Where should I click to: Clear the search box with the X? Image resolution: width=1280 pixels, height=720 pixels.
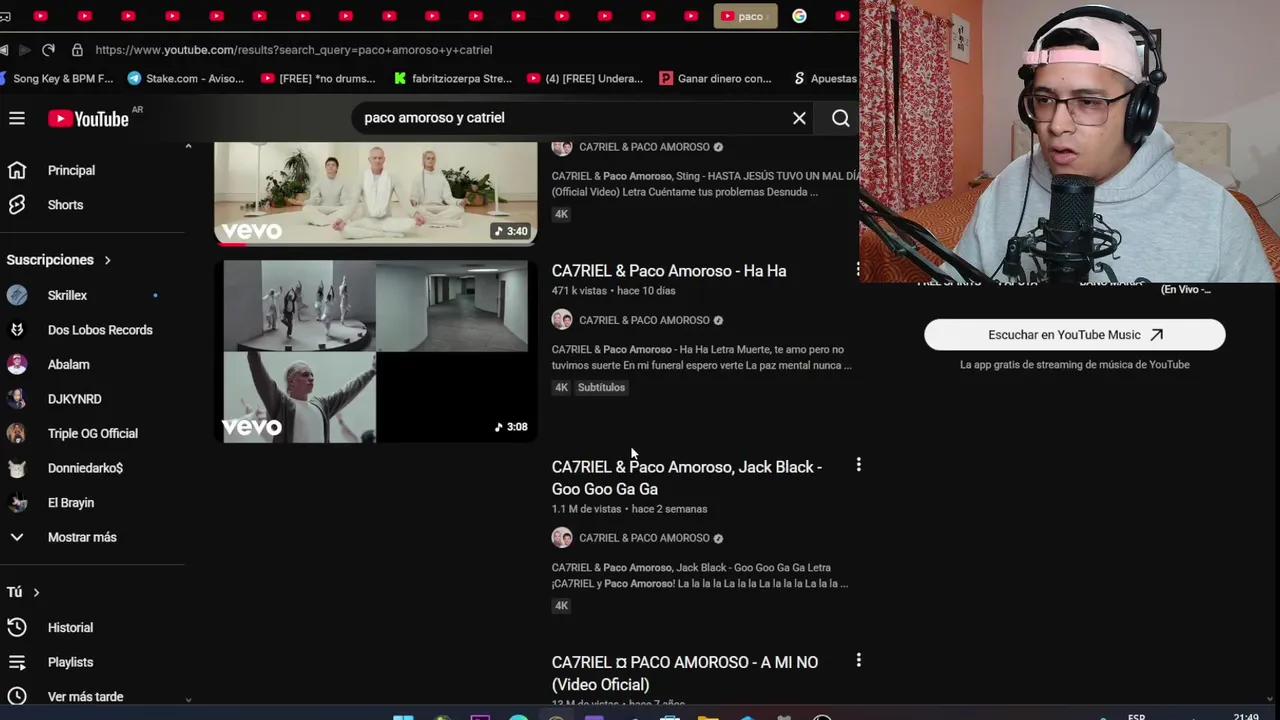799,118
